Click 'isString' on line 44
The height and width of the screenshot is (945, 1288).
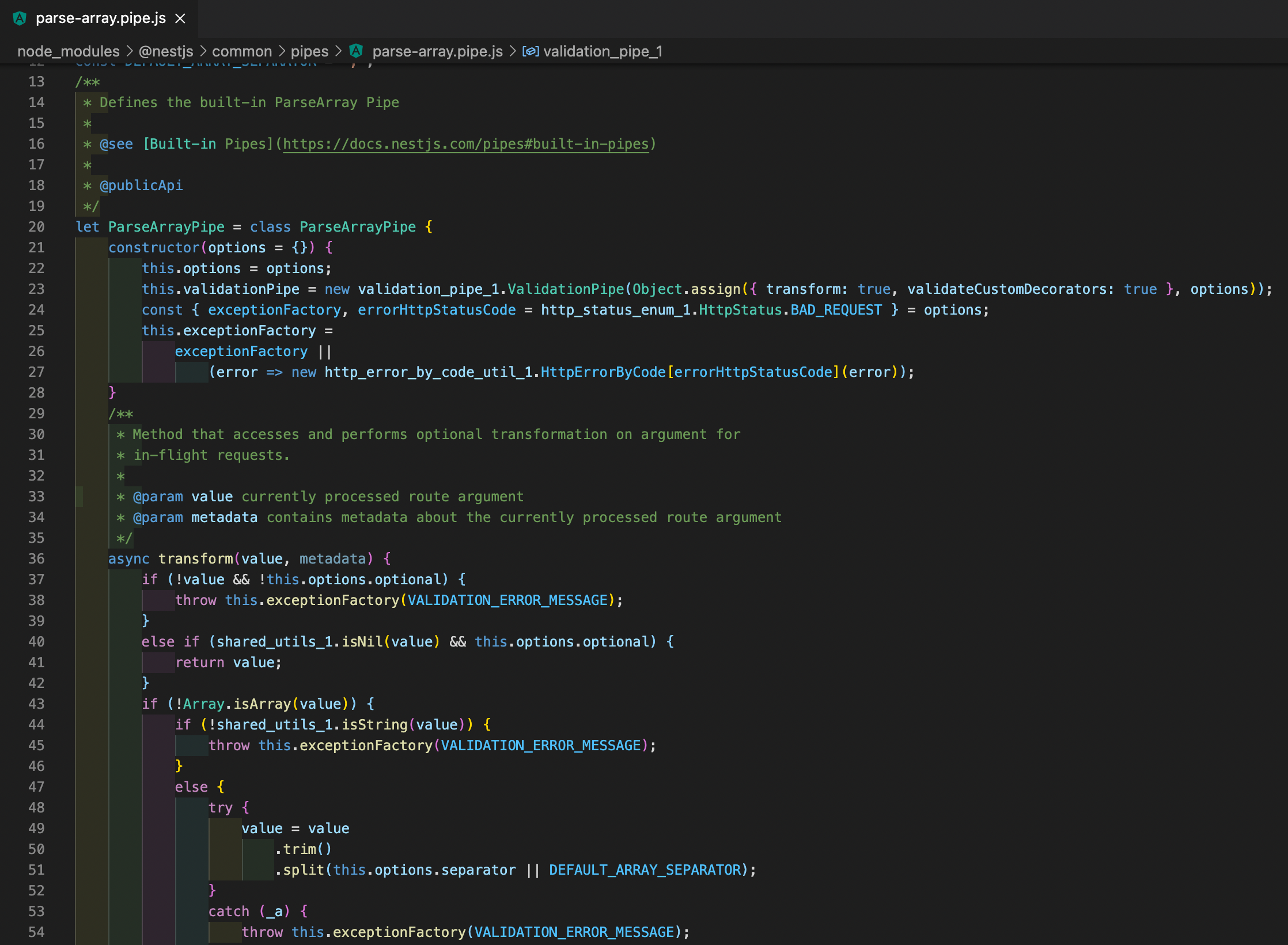coord(374,725)
